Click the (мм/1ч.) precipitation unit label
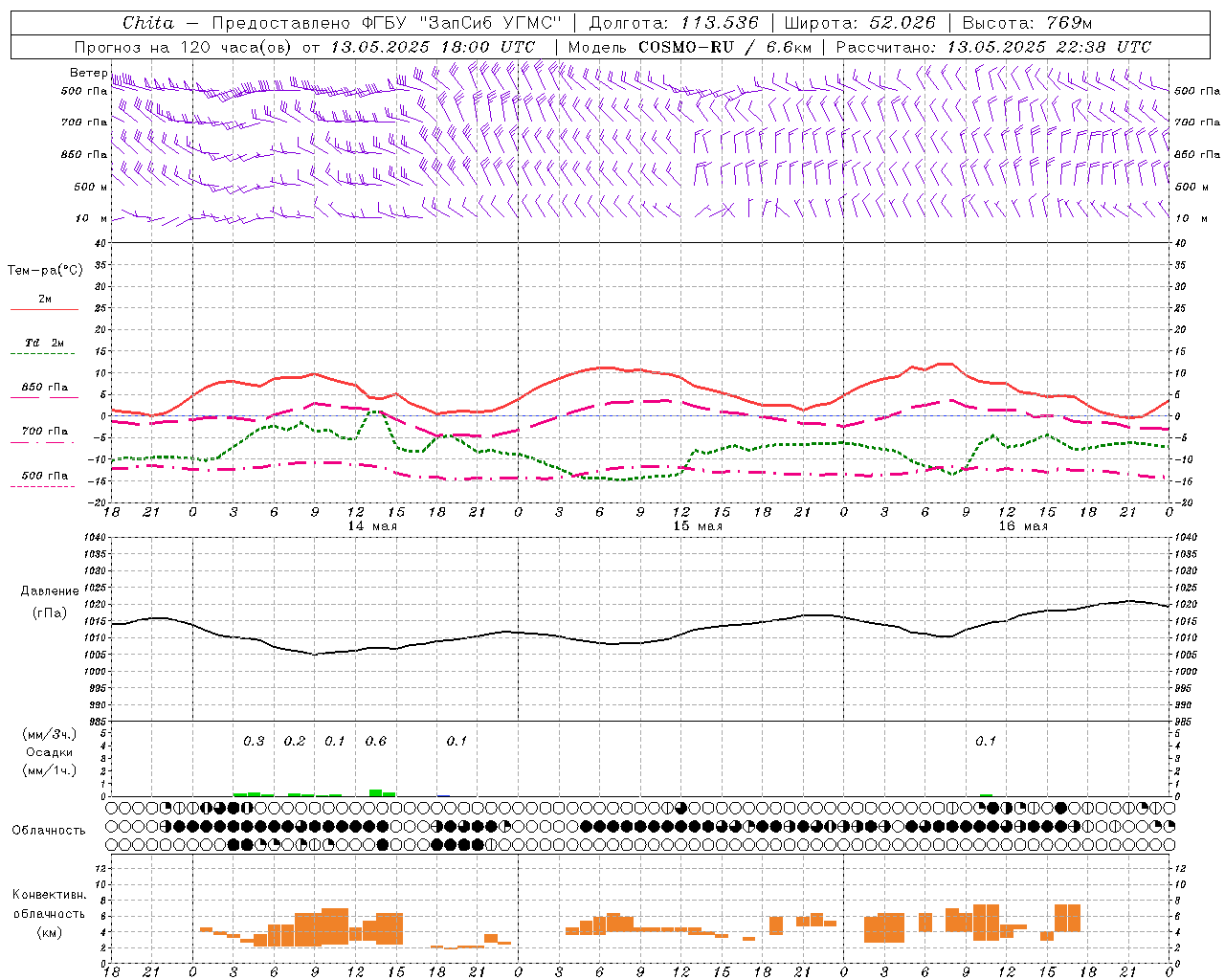The width and height of the screenshot is (1225, 980). coord(50,770)
